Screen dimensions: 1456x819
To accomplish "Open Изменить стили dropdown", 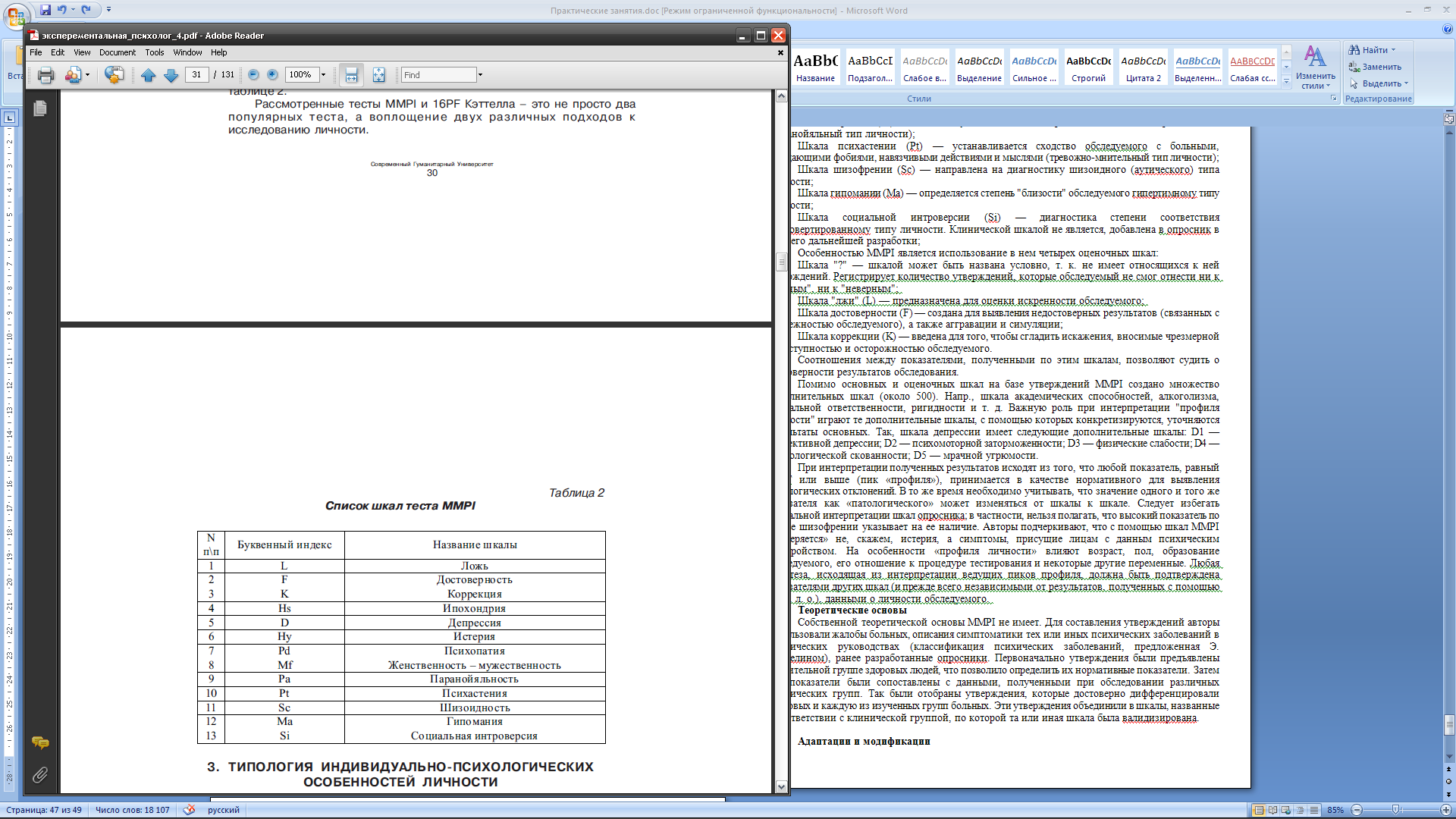I will (x=1315, y=68).
